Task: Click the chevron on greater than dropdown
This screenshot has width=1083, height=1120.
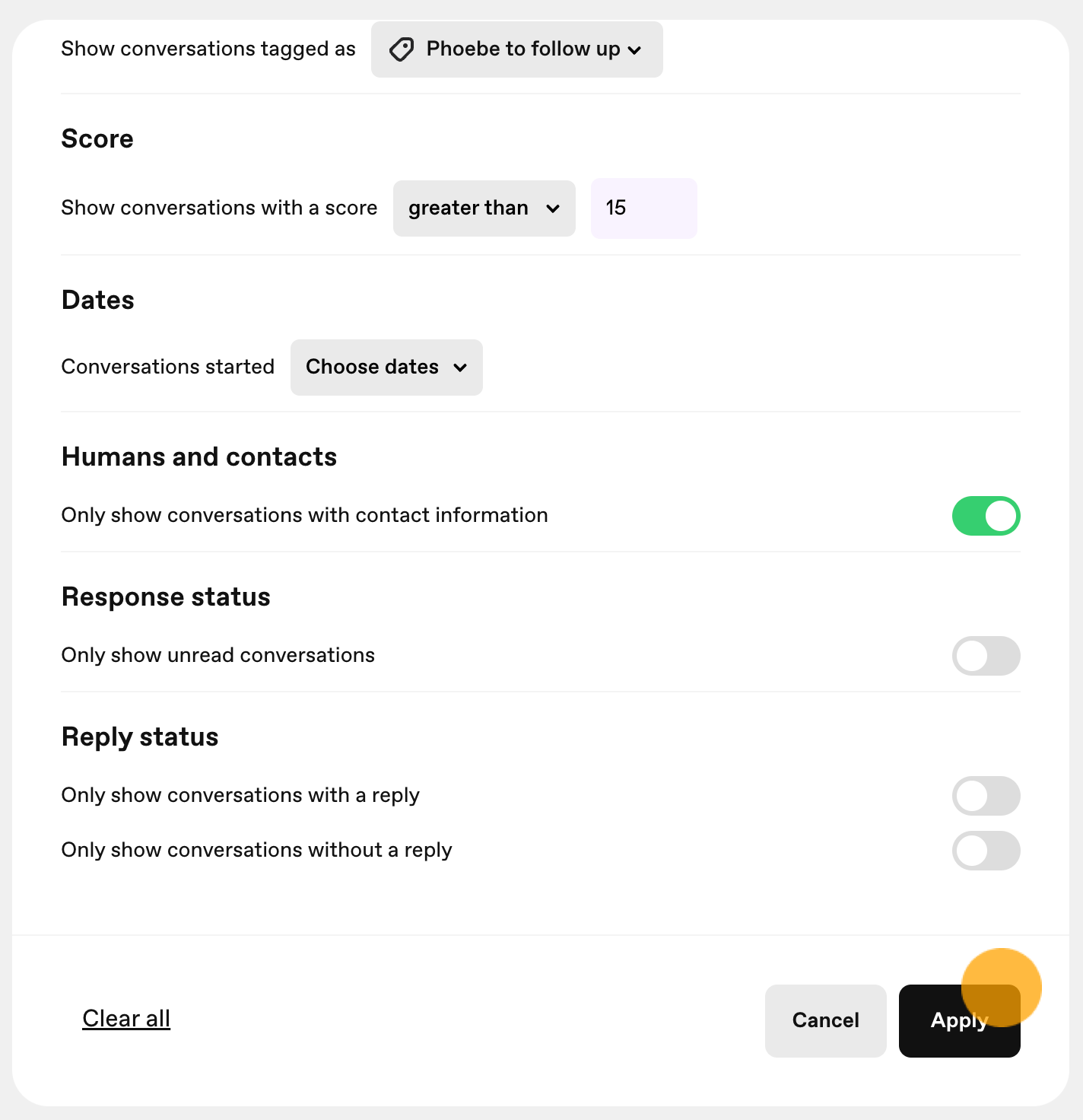Action: click(x=553, y=208)
